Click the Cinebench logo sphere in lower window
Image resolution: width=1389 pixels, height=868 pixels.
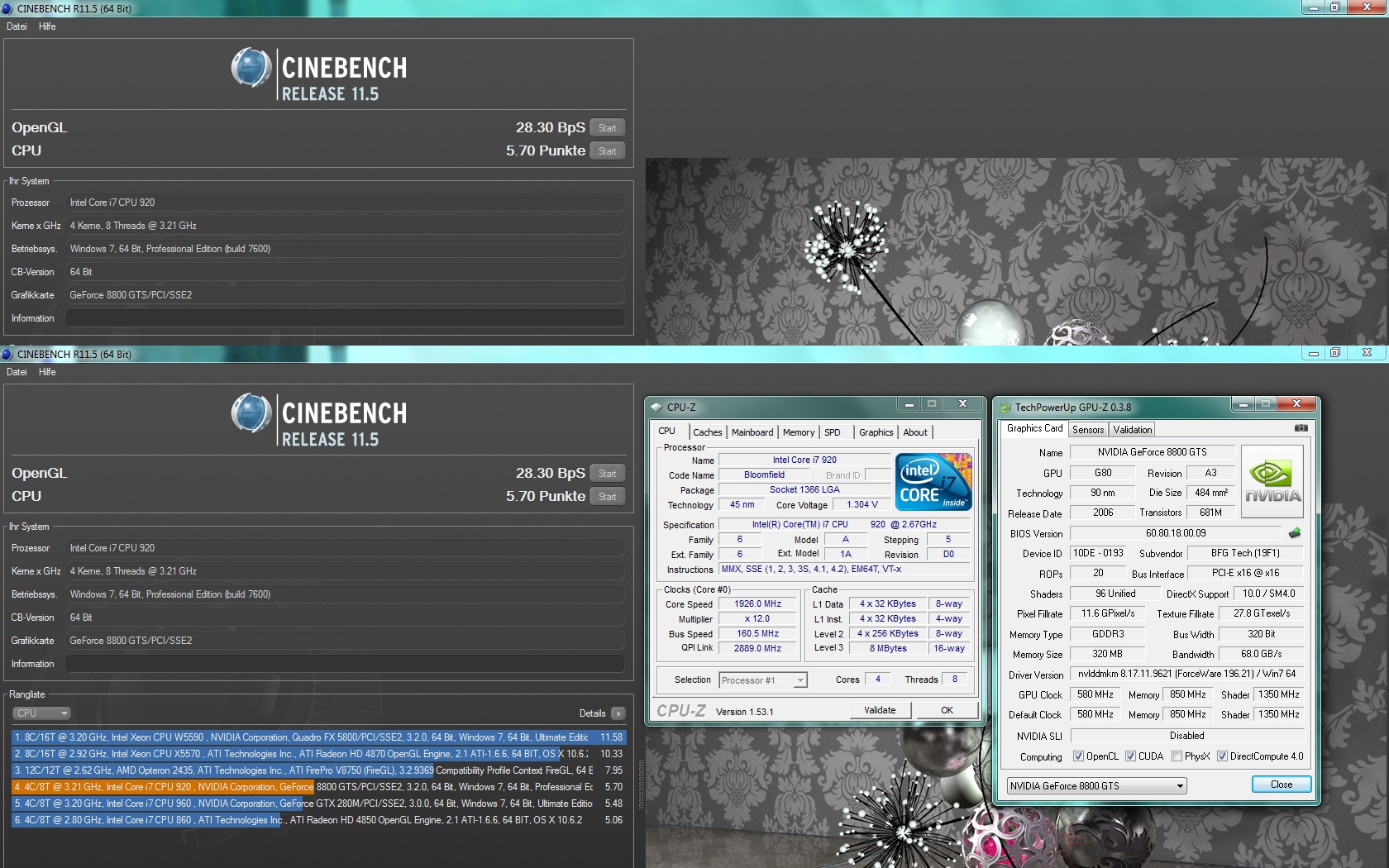pos(251,413)
